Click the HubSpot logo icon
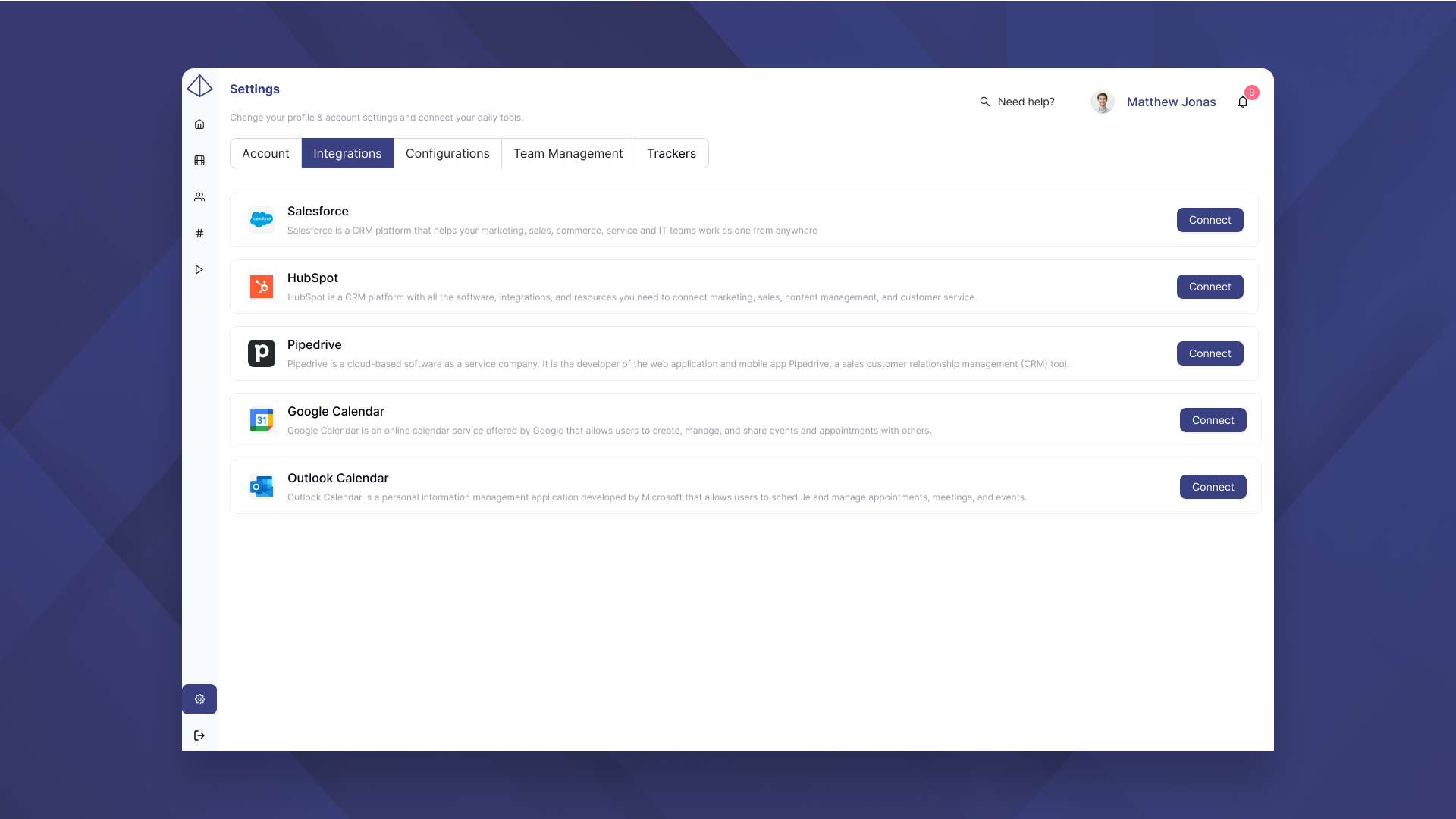The height and width of the screenshot is (819, 1456). tap(262, 287)
